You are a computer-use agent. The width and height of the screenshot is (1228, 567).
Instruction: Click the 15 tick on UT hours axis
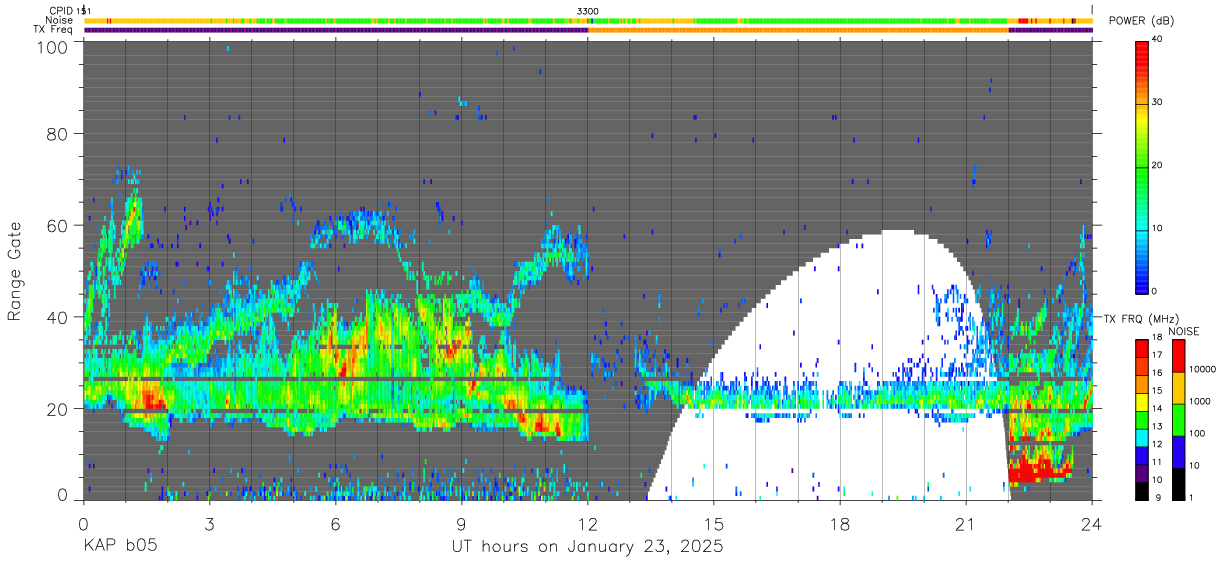[x=714, y=523]
